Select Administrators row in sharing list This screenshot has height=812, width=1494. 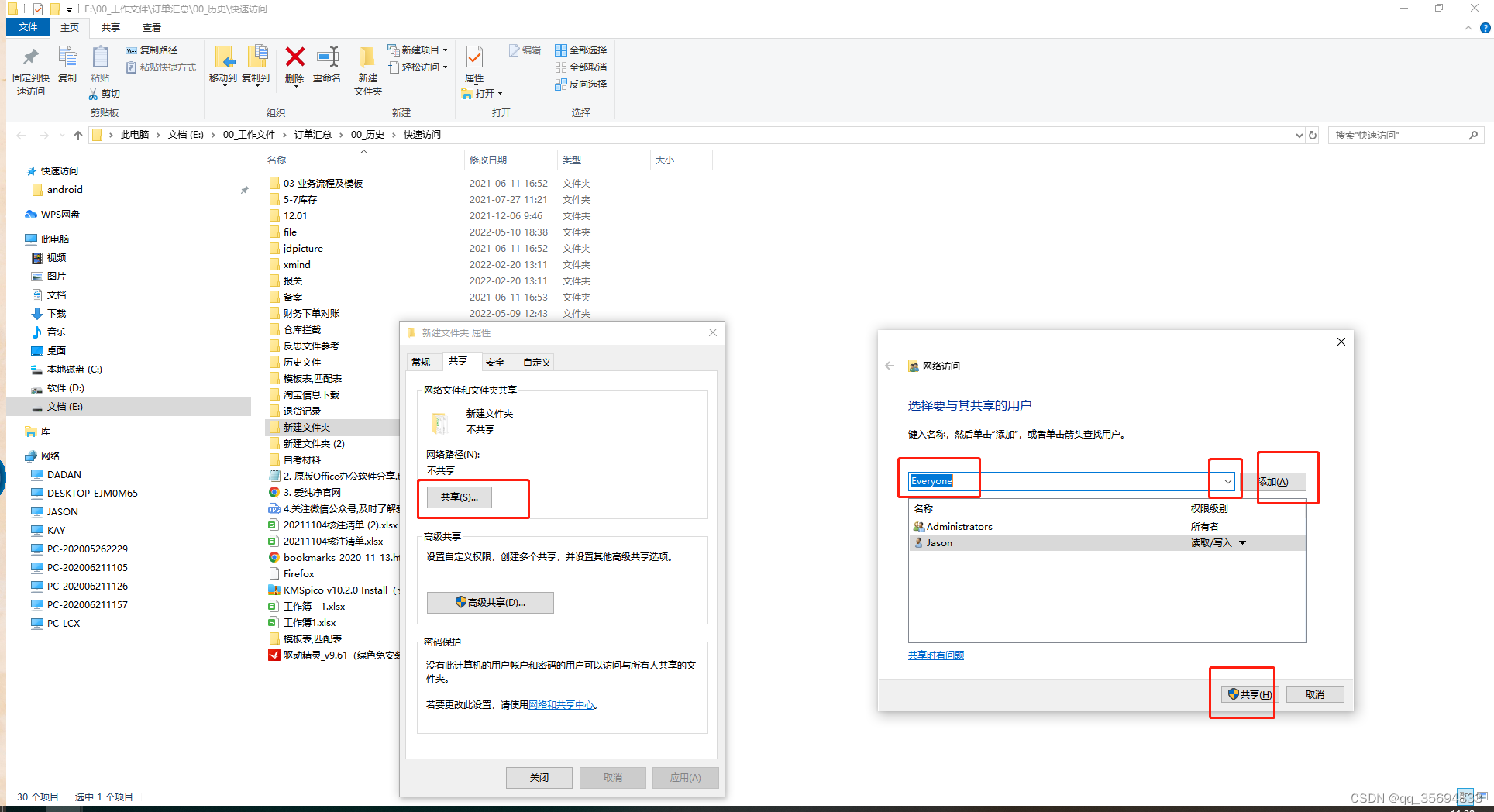click(1107, 527)
